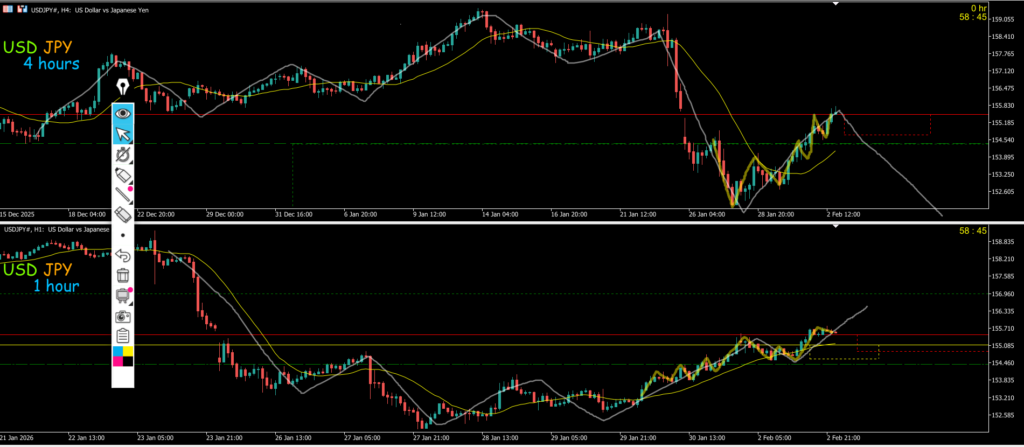Click the camera screenshot icon

pyautogui.click(x=123, y=315)
